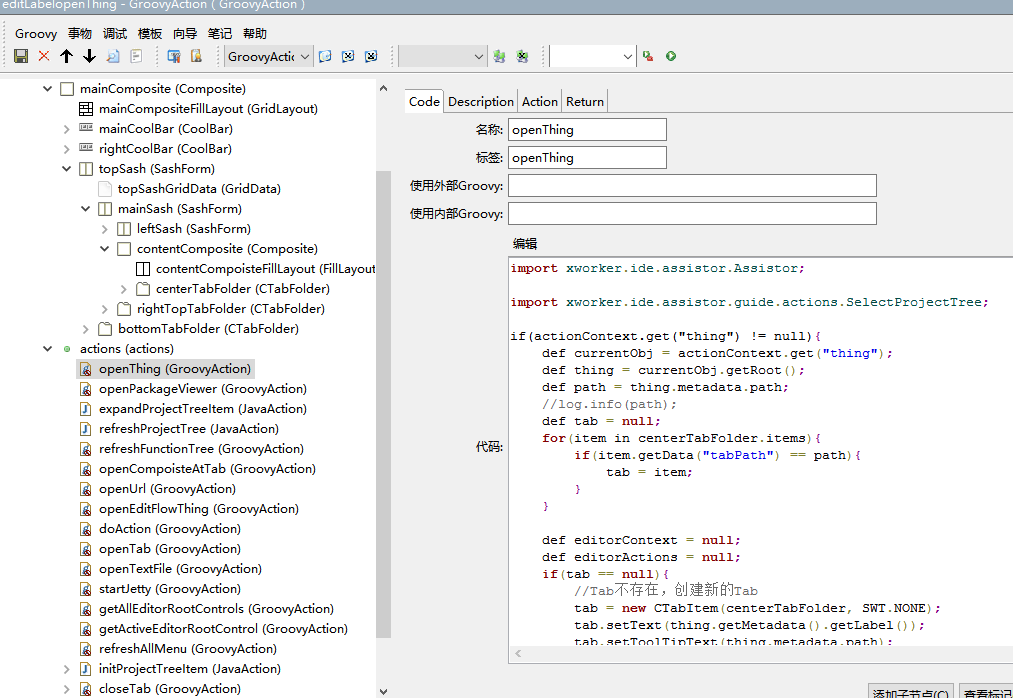Focus the 使用外部Groovy input field
The image size is (1013, 698).
(x=693, y=185)
